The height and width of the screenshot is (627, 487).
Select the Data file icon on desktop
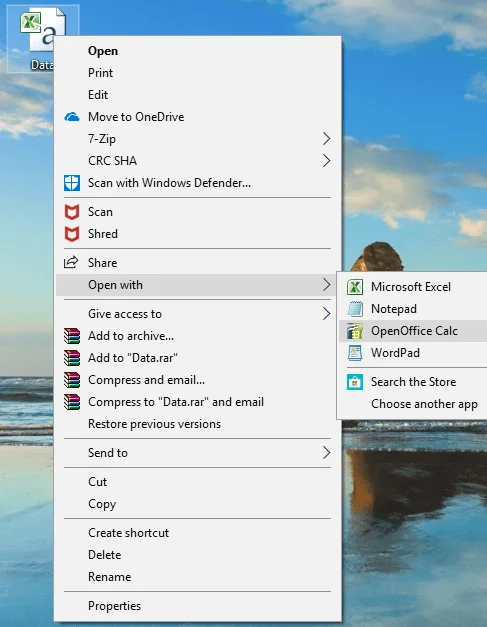click(42, 34)
